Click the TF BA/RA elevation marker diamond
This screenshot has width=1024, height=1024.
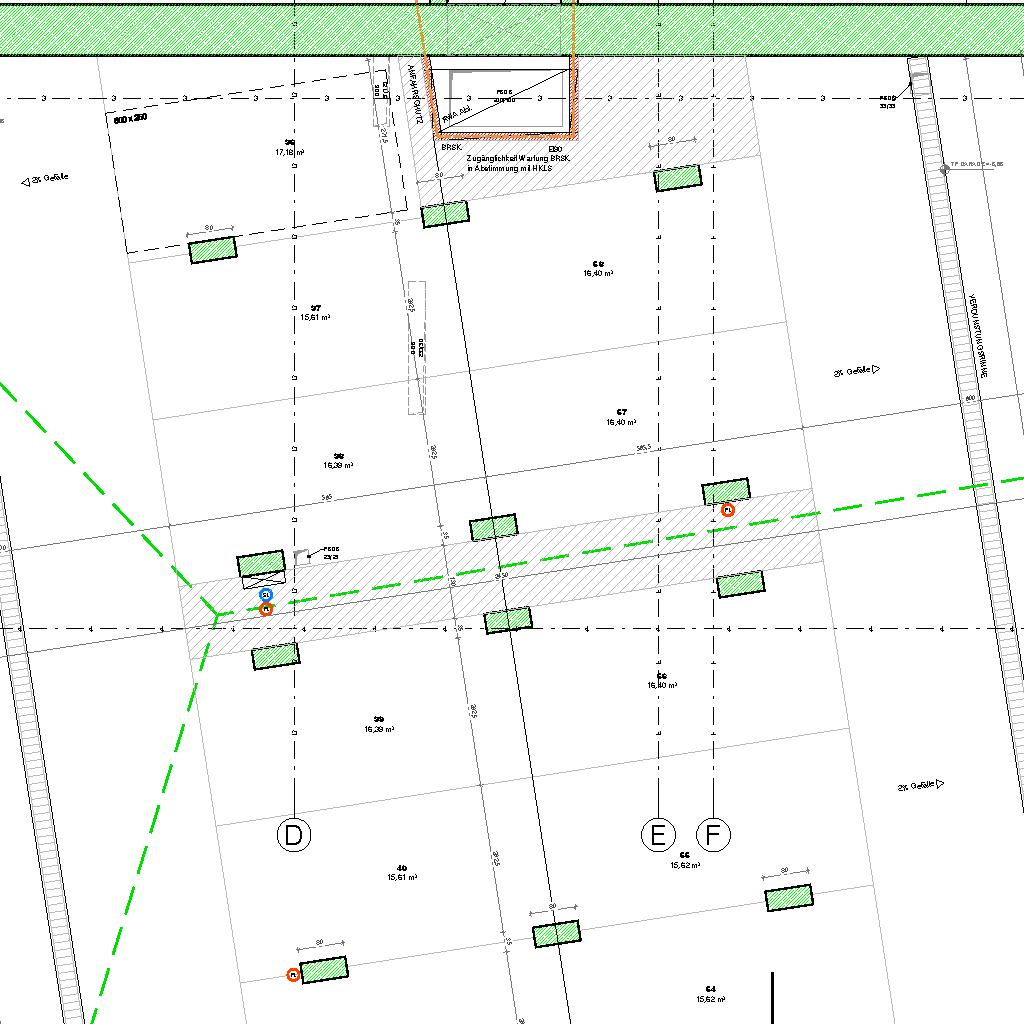(944, 169)
